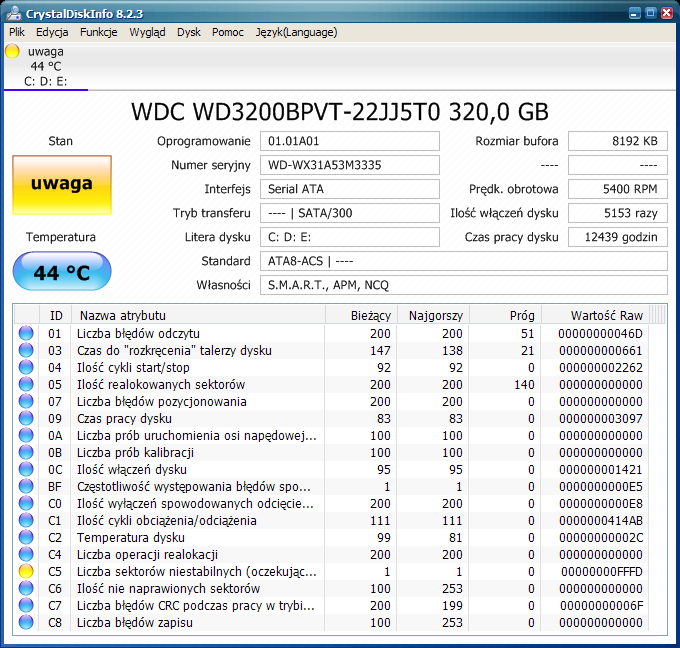Select the Liczba błędów zapisu attribute name
The height and width of the screenshot is (648, 680).
pos(134,623)
